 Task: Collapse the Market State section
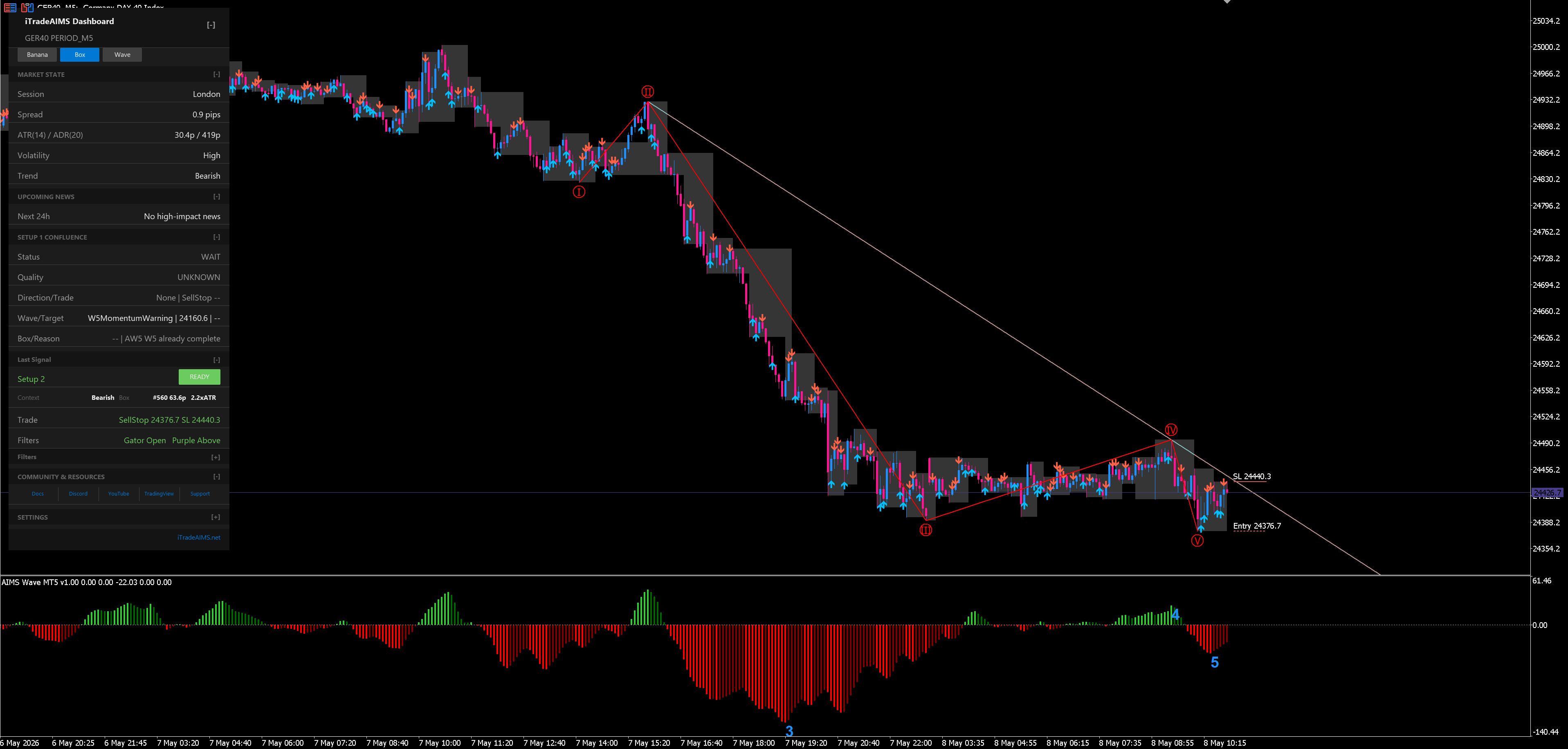click(217, 74)
